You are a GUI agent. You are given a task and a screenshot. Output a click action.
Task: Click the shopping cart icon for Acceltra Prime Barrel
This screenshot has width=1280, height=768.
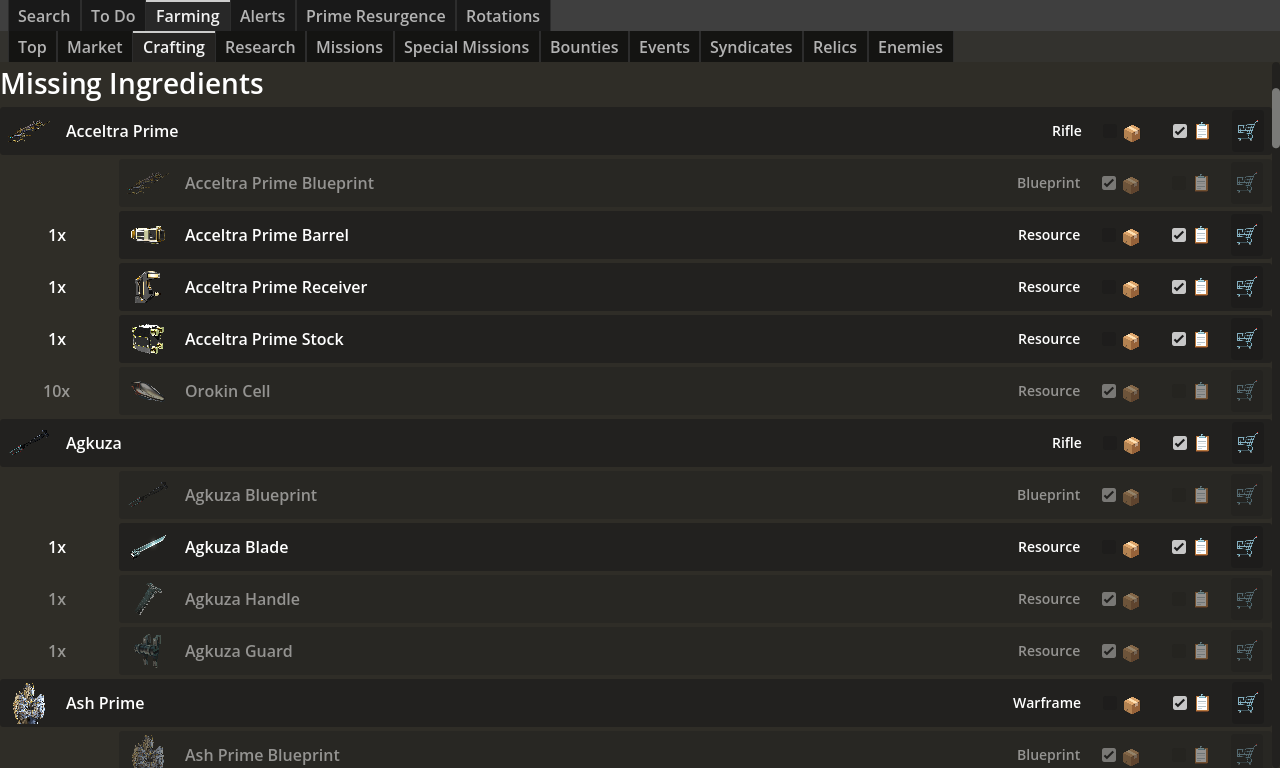pos(1246,235)
